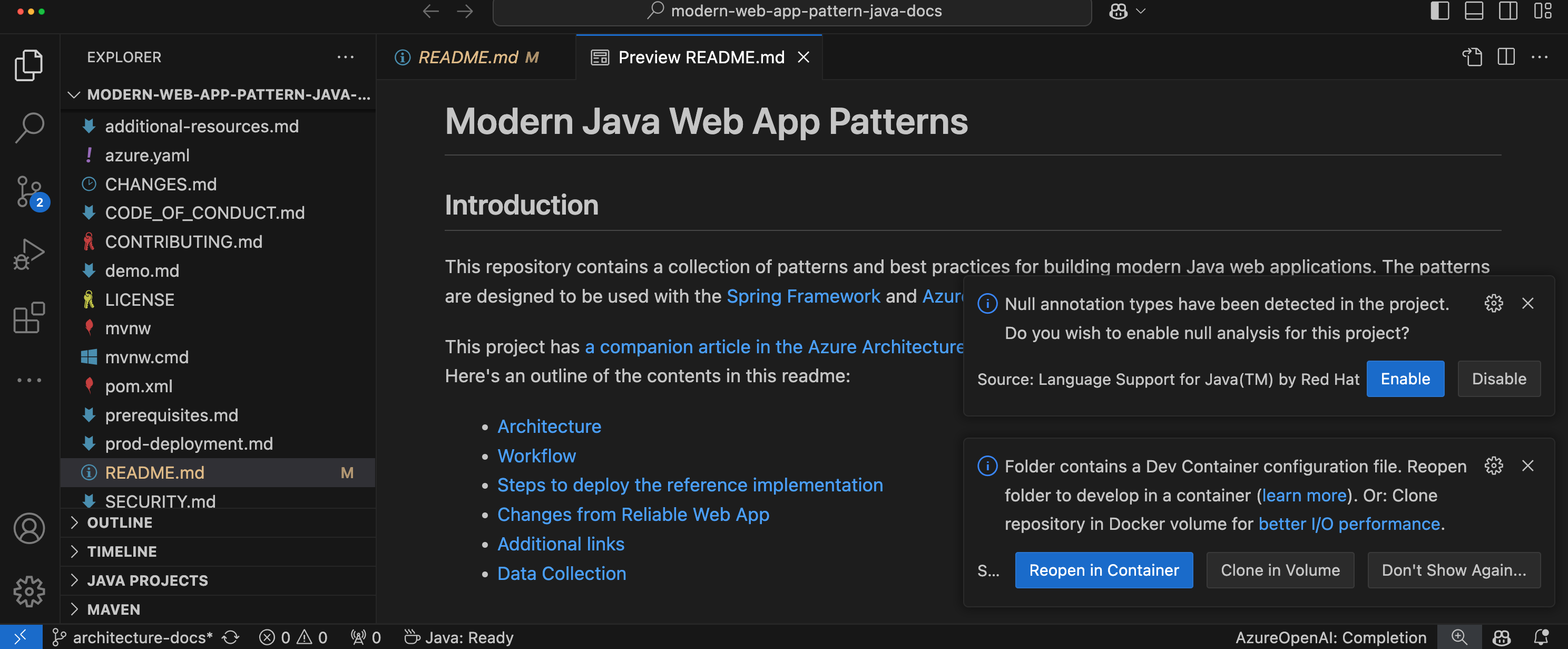Open Manage gear in activity bar

click(x=28, y=590)
